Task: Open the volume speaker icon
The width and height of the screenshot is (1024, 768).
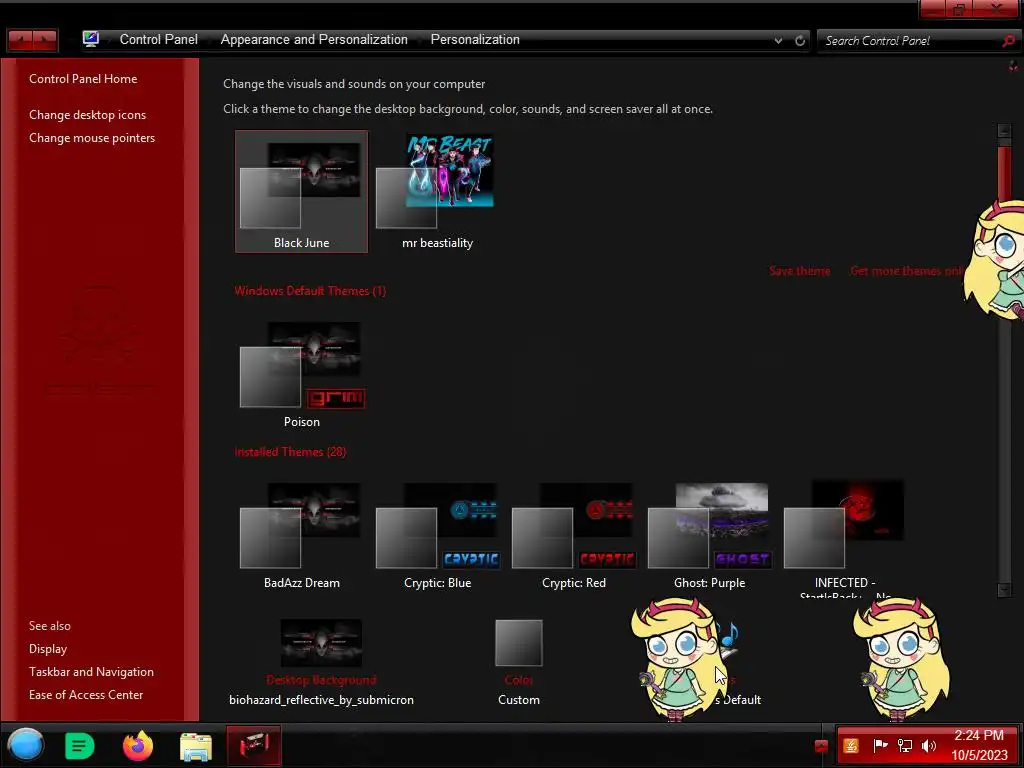Action: click(929, 745)
